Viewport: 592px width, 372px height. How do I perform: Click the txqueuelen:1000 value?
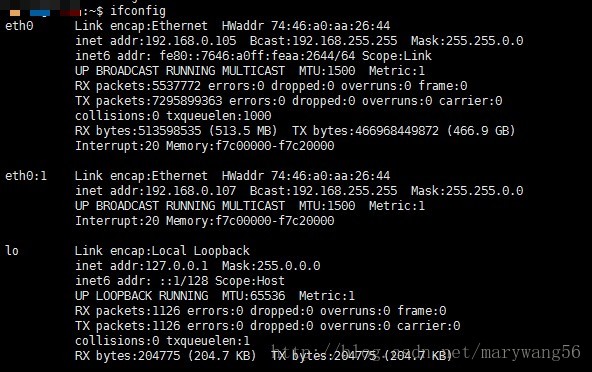(x=219, y=116)
